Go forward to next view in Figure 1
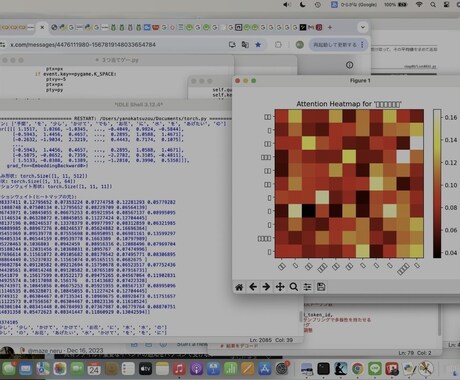 (x=266, y=287)
